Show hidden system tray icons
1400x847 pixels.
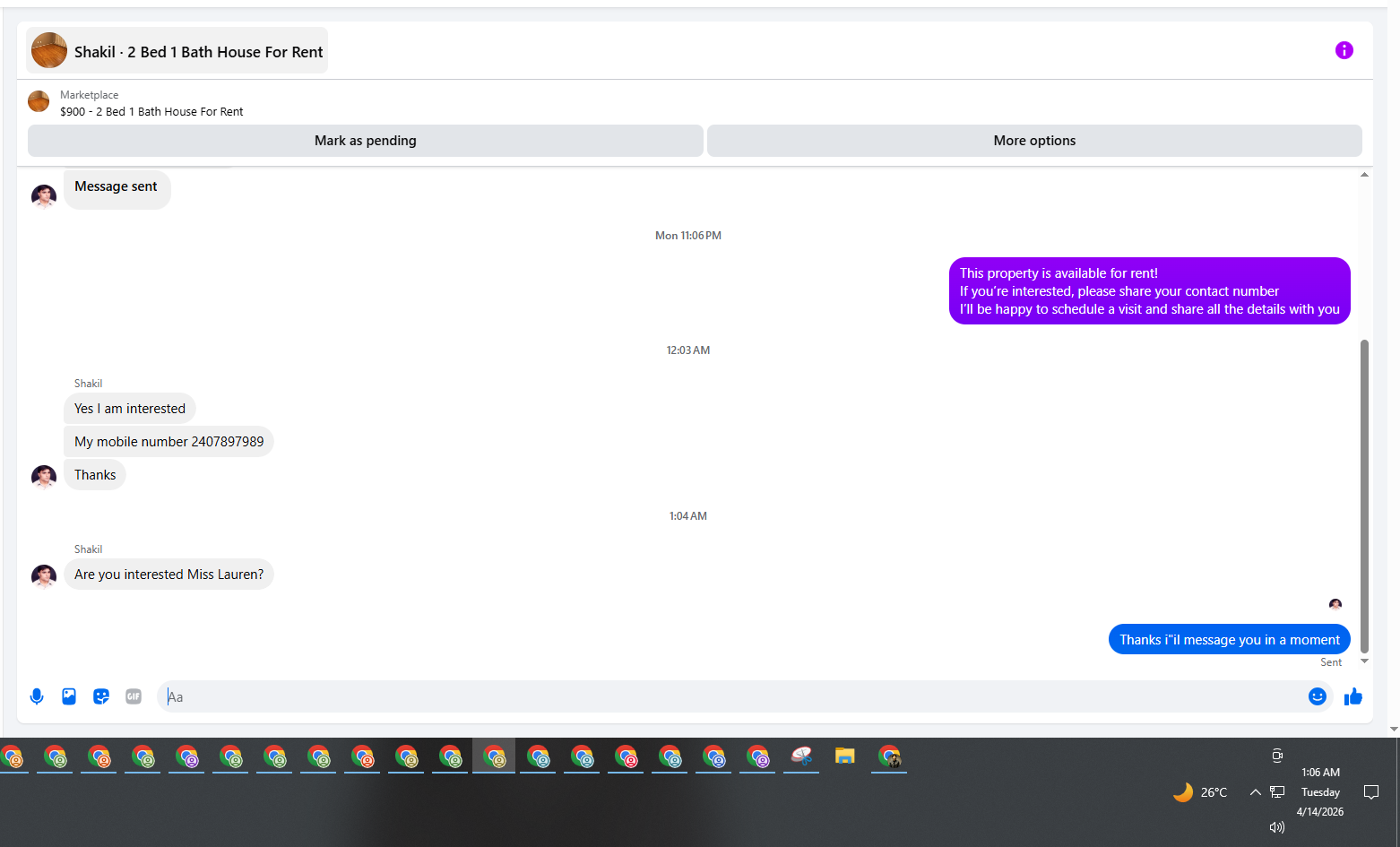point(1256,792)
